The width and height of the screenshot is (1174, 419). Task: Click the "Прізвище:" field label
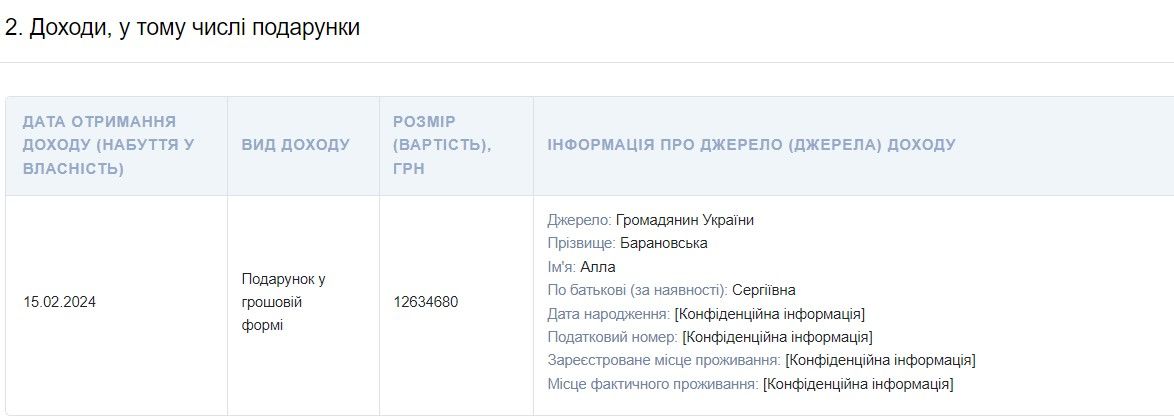[x=581, y=243]
